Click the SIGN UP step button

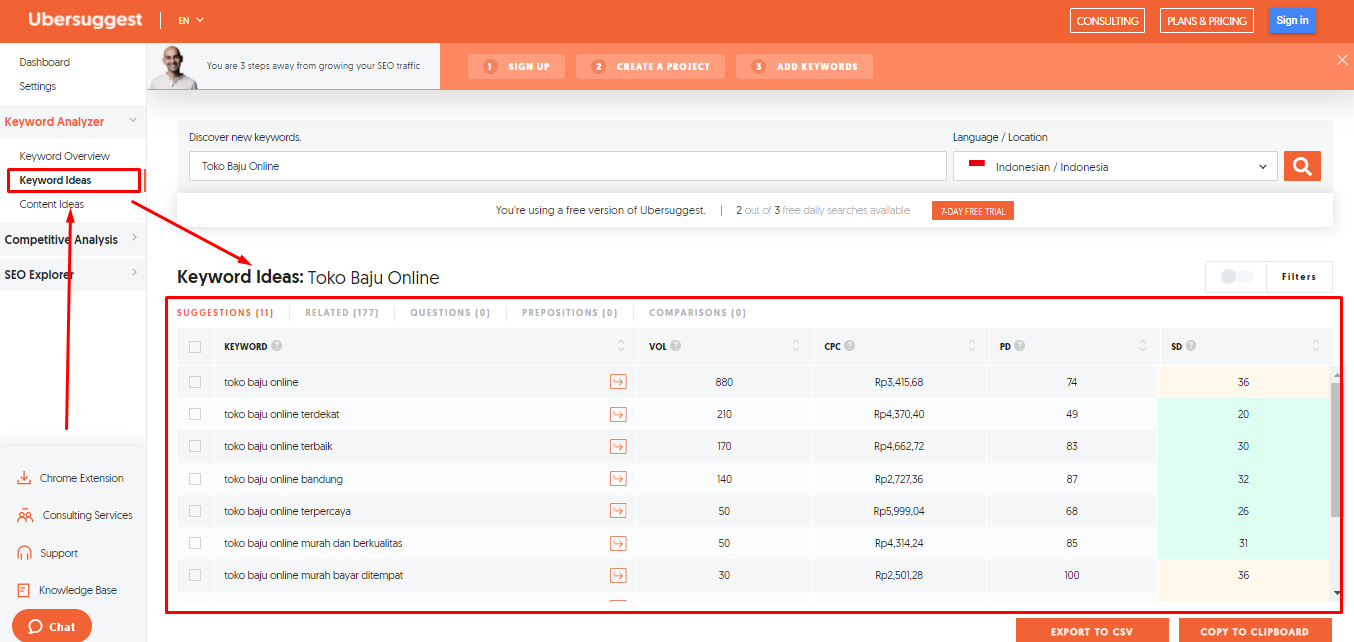[516, 66]
